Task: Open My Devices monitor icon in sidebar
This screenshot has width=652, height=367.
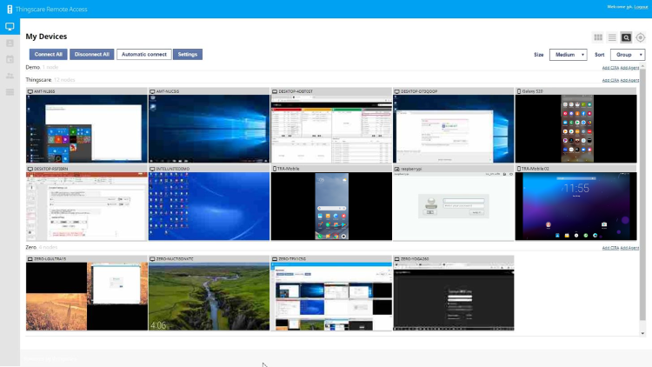Action: pos(10,27)
